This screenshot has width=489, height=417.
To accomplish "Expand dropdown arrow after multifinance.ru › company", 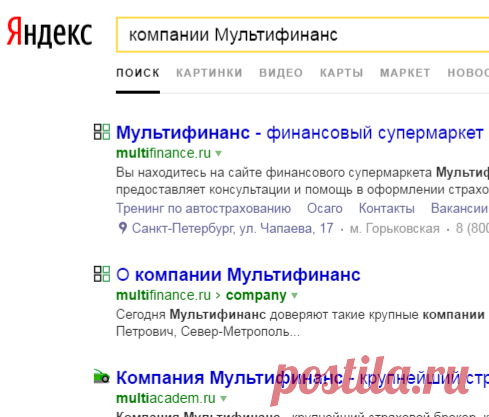I will click(x=294, y=296).
